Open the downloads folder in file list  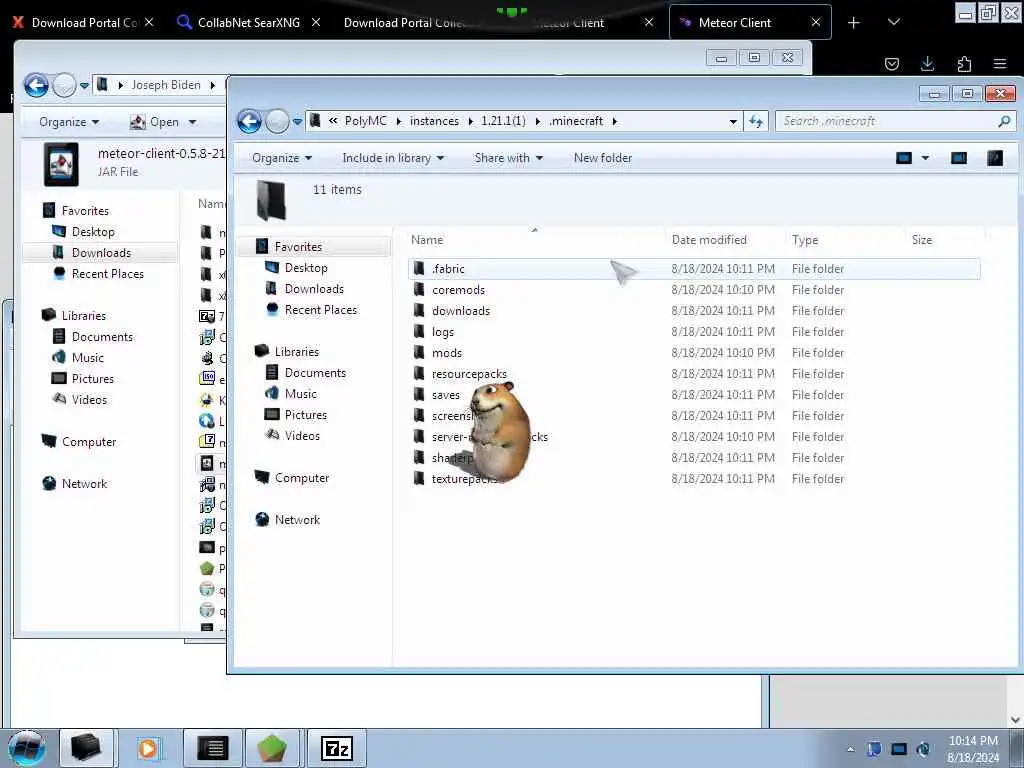pyautogui.click(x=460, y=310)
